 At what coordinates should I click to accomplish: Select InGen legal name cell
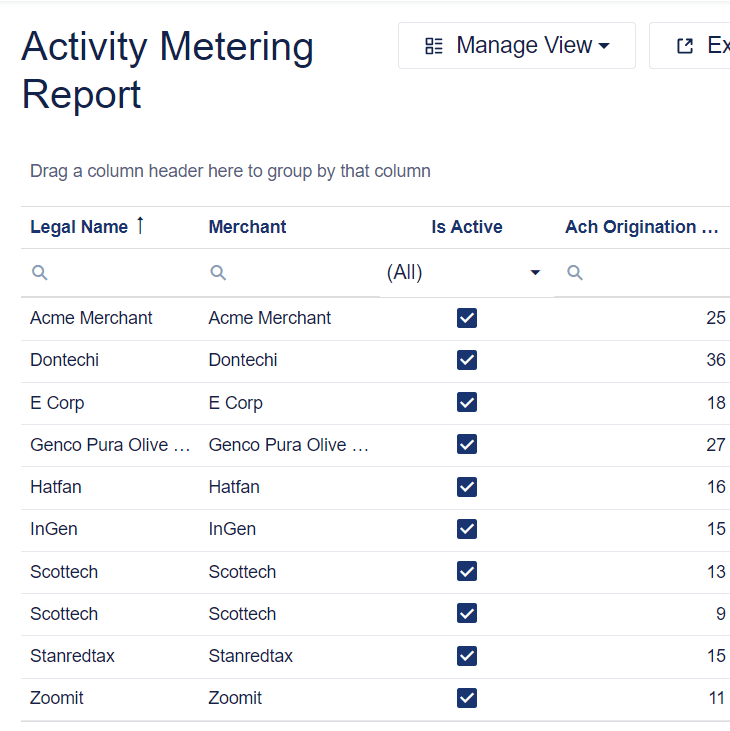(54, 529)
